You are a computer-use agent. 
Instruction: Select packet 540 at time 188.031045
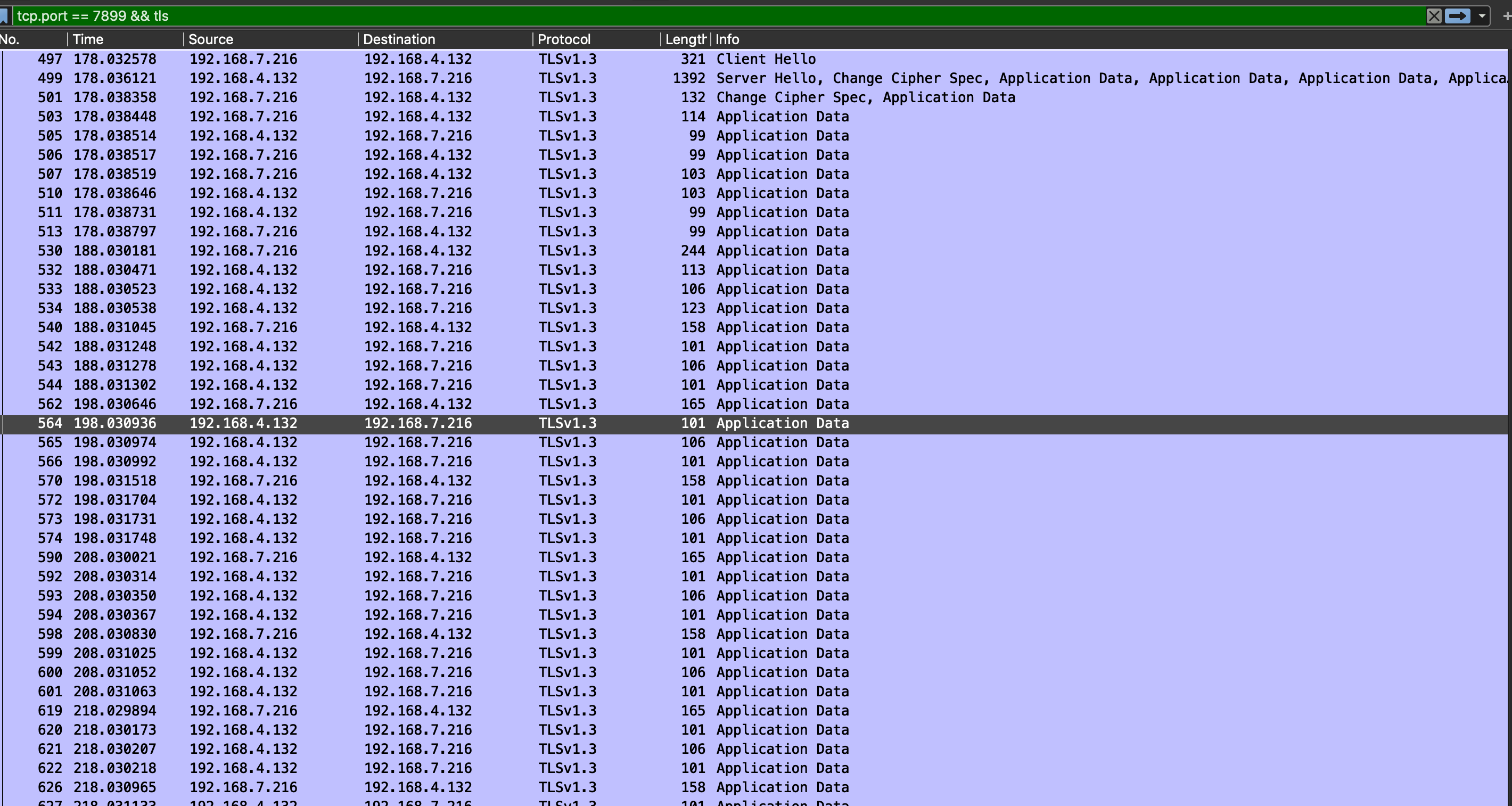coord(755,327)
